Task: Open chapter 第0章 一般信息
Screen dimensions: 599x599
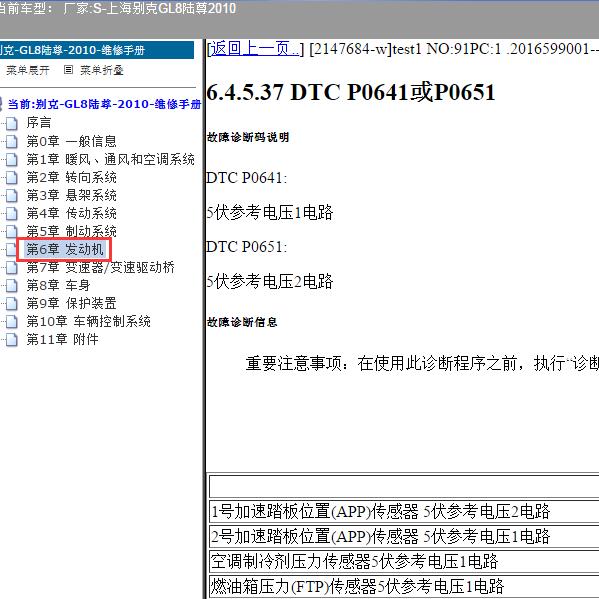Action: click(71, 141)
